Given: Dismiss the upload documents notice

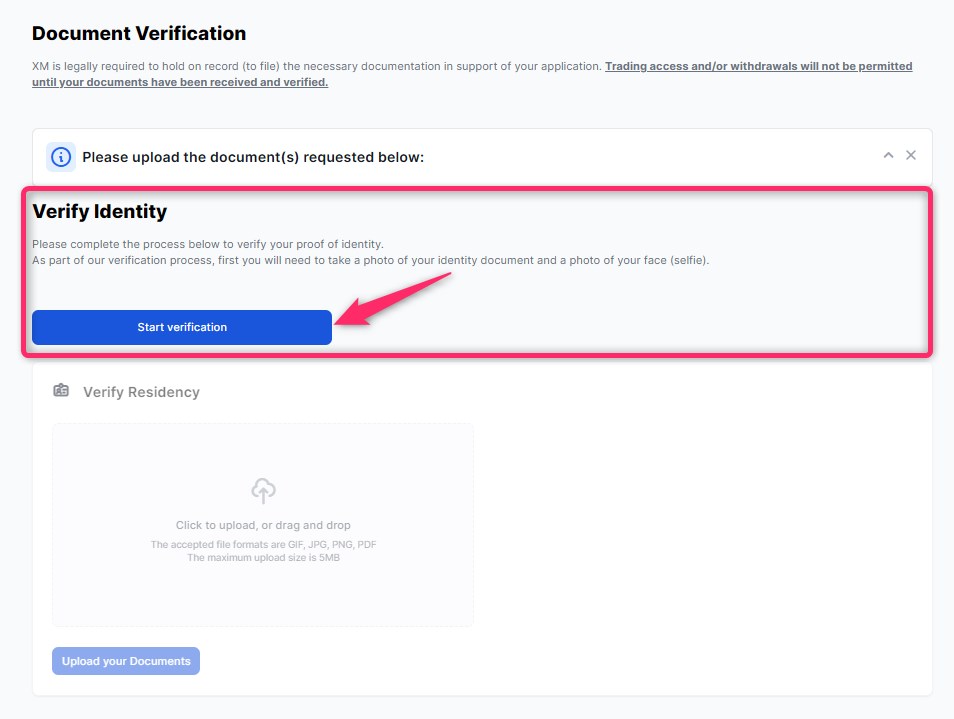Looking at the screenshot, I should click(x=911, y=155).
